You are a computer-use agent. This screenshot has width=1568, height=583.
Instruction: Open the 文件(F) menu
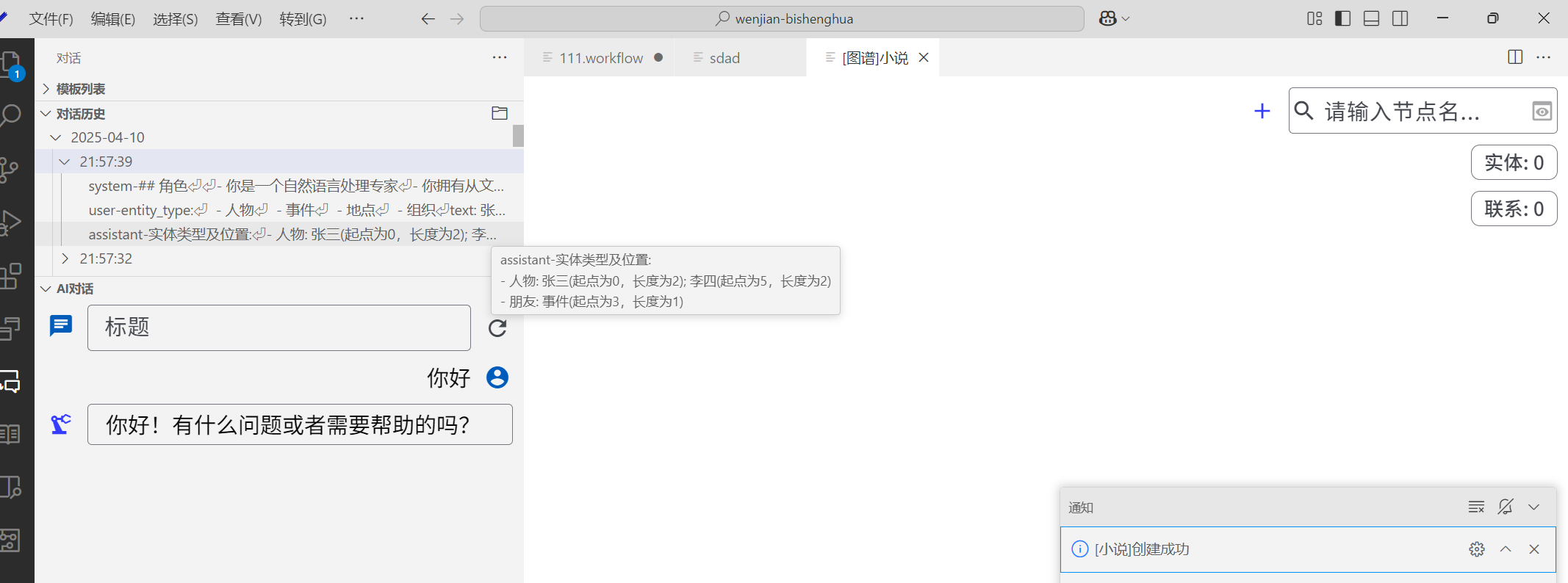coord(51,19)
